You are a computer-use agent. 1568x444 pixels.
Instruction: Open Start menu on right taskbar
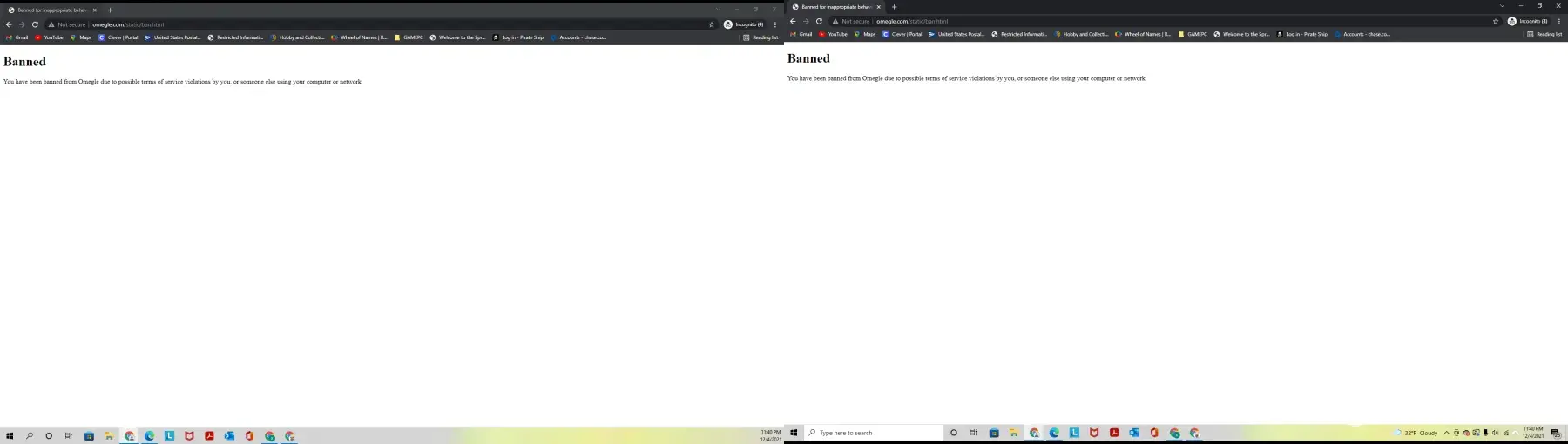pyautogui.click(x=794, y=433)
